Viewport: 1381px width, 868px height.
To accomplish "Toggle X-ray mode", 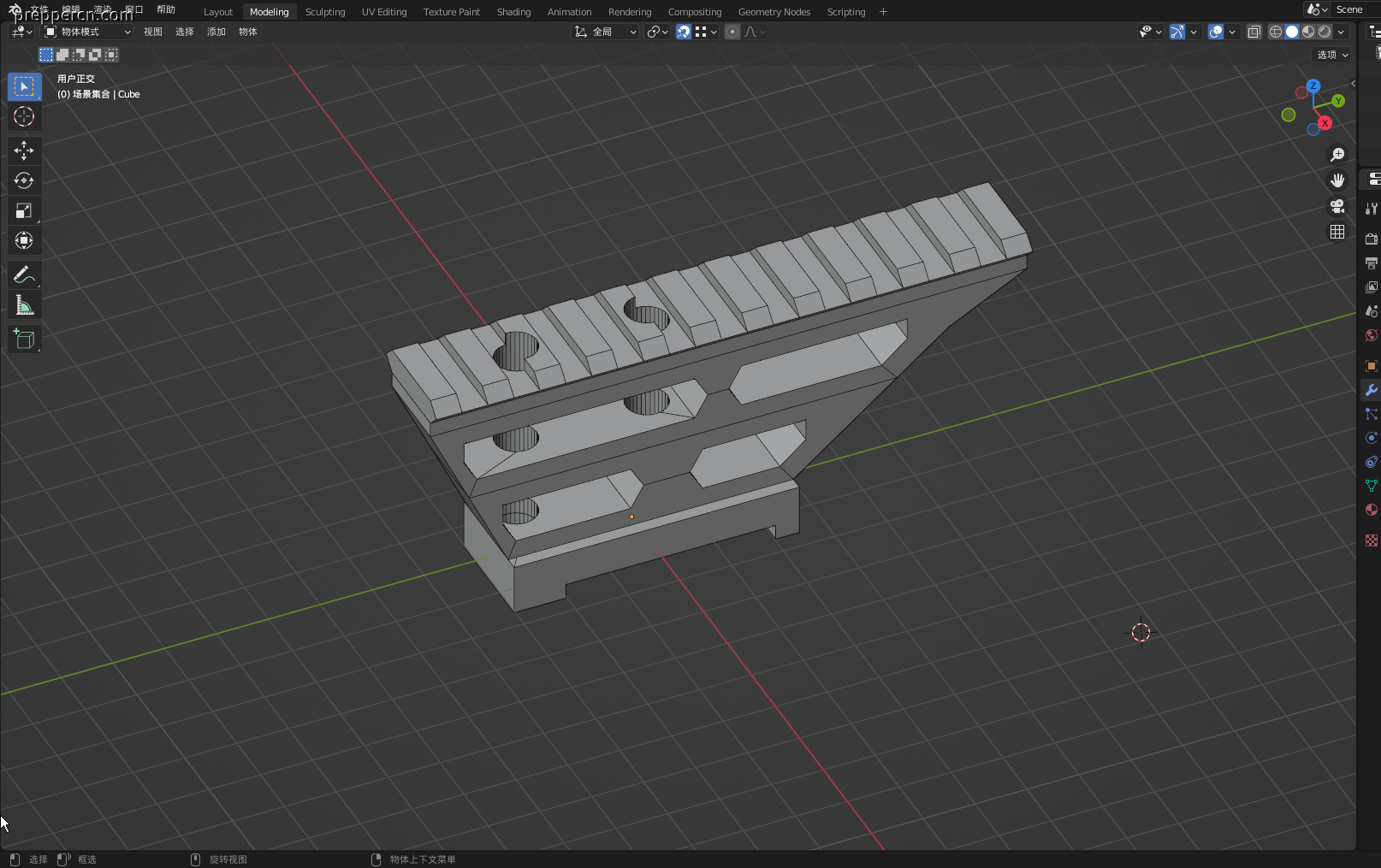I will click(1254, 32).
